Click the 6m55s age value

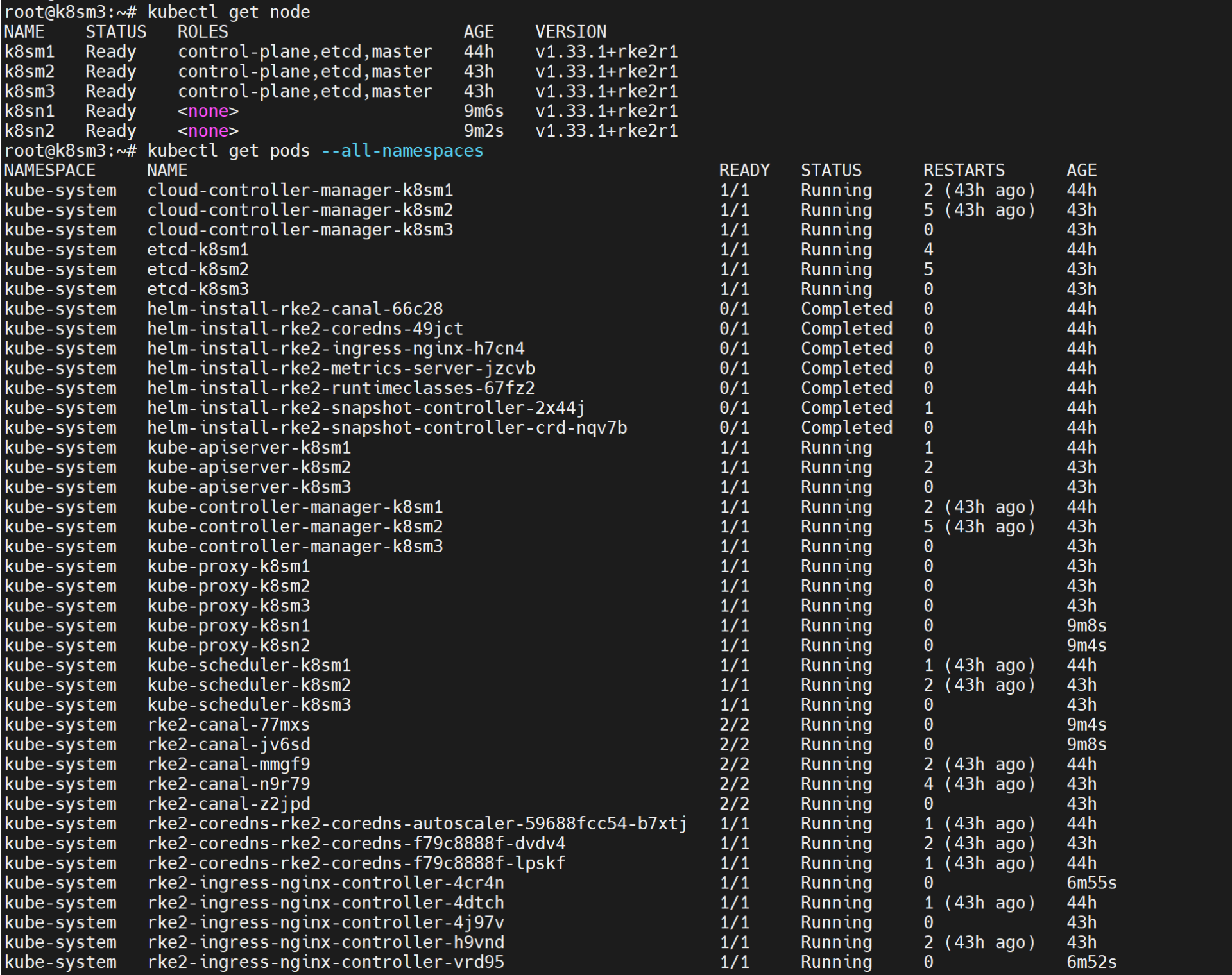tap(1091, 883)
